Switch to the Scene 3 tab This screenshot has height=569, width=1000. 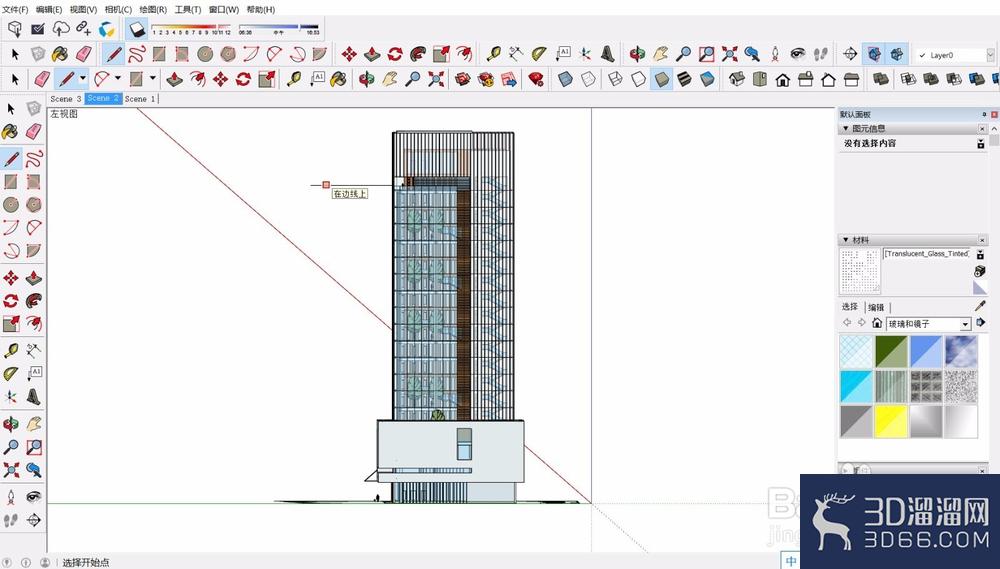coord(66,99)
